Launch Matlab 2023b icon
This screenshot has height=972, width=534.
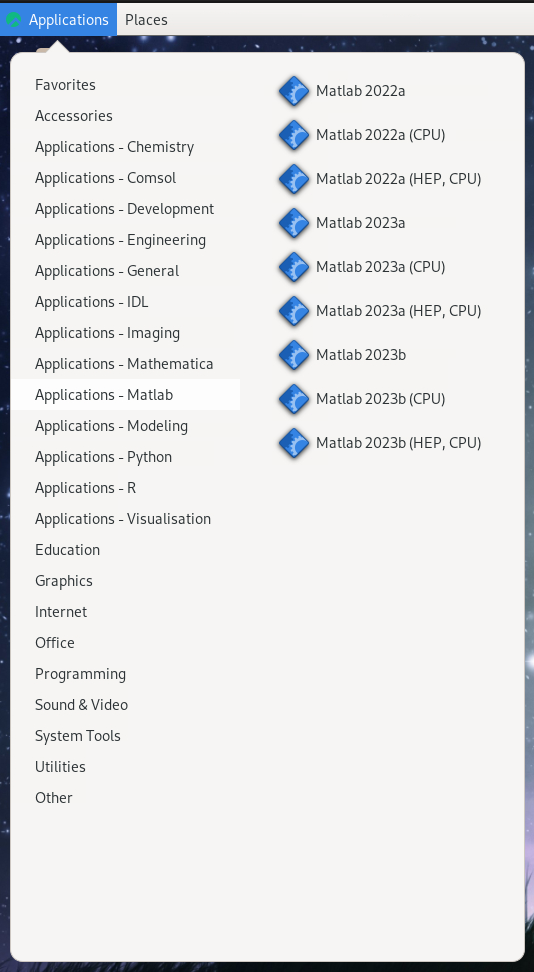[294, 355]
